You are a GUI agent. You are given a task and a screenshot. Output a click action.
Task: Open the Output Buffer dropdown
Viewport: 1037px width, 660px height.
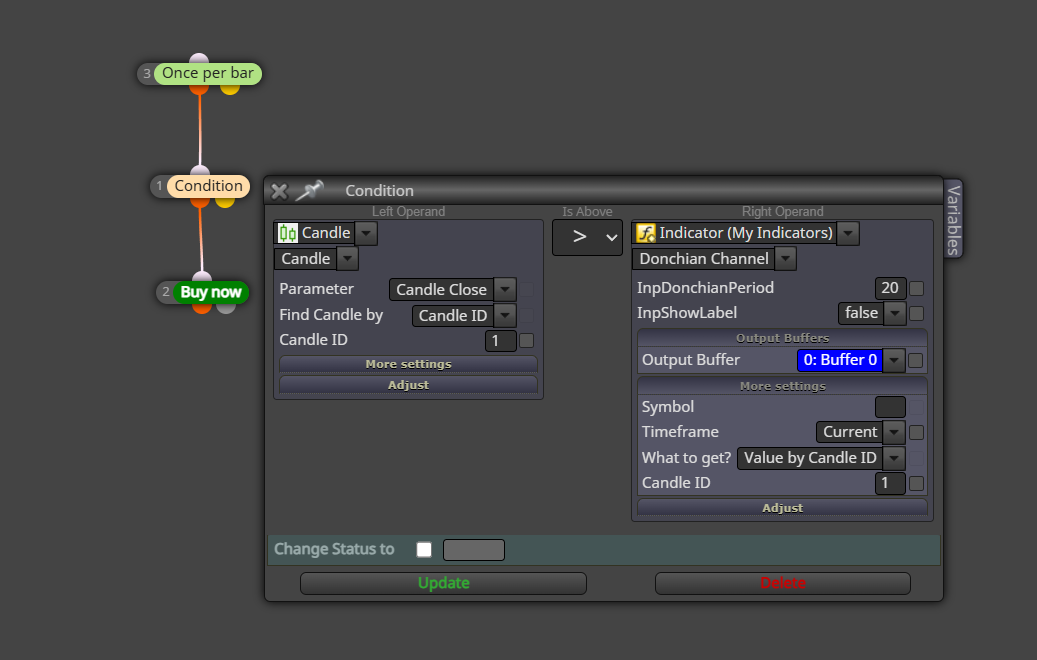(x=894, y=360)
